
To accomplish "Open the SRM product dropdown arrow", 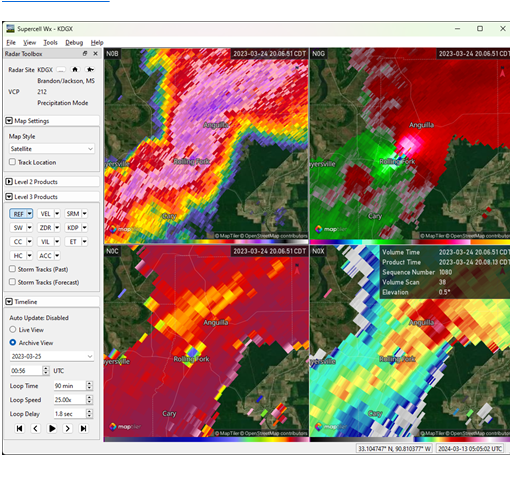I will point(85,214).
